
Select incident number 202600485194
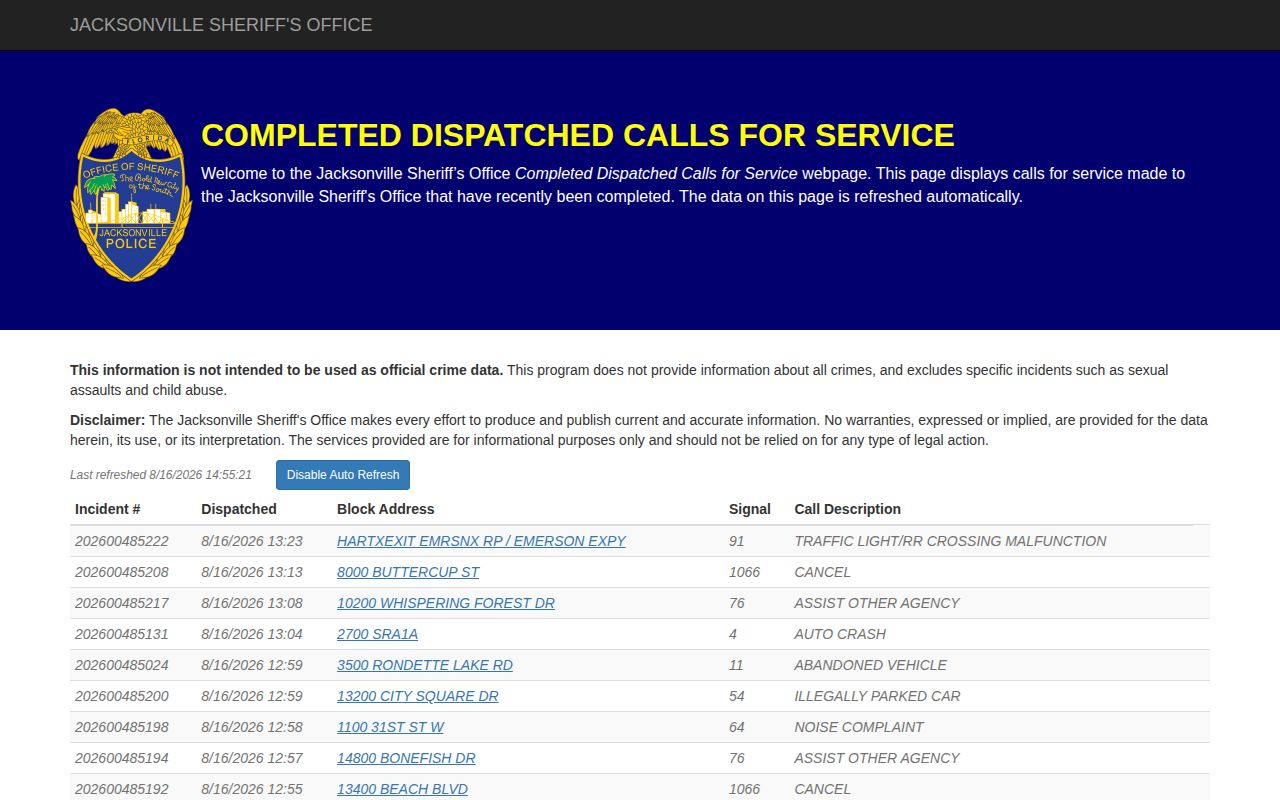point(122,758)
